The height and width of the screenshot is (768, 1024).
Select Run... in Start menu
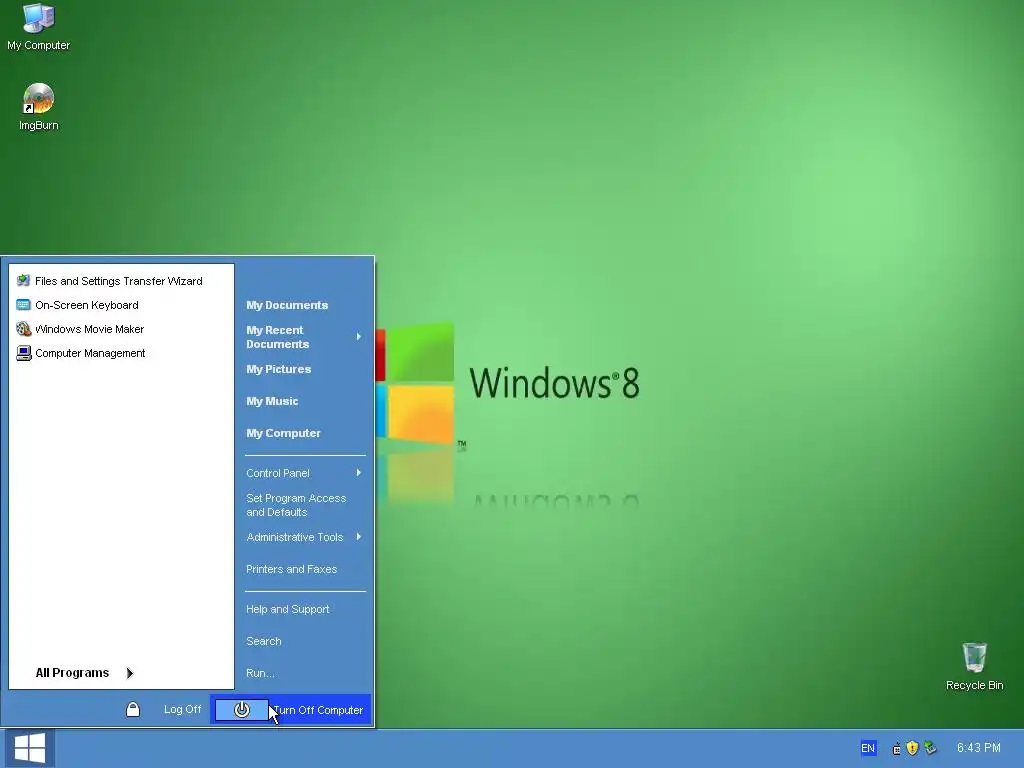(260, 673)
